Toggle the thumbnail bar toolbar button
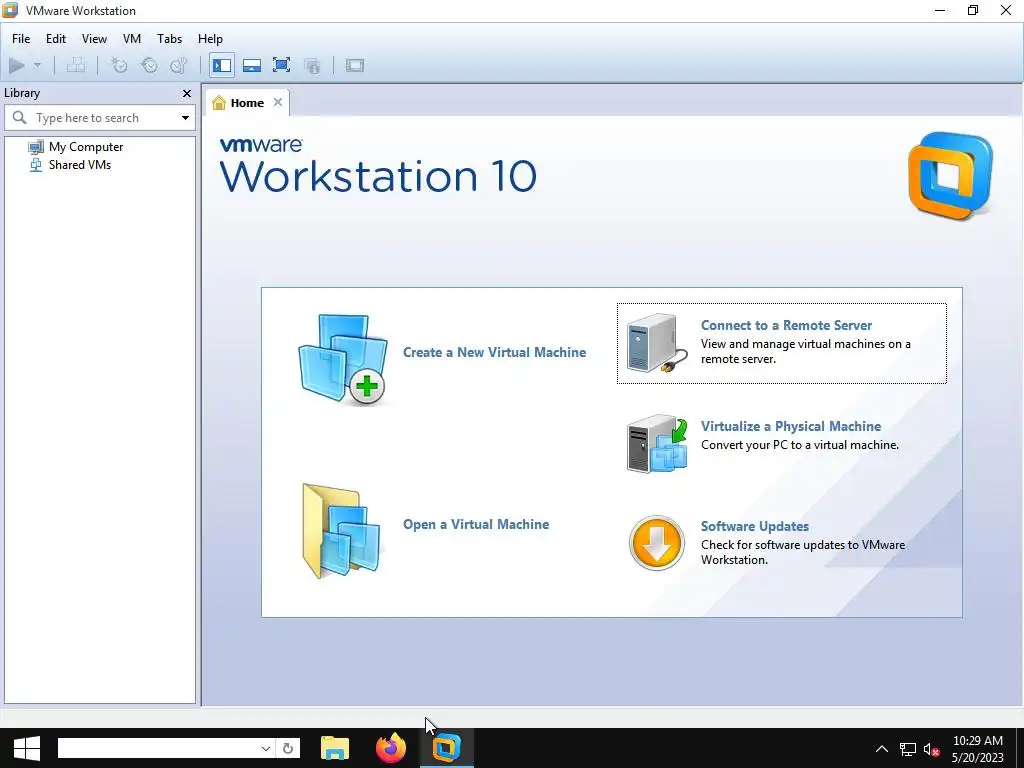1024x768 pixels. pos(252,65)
